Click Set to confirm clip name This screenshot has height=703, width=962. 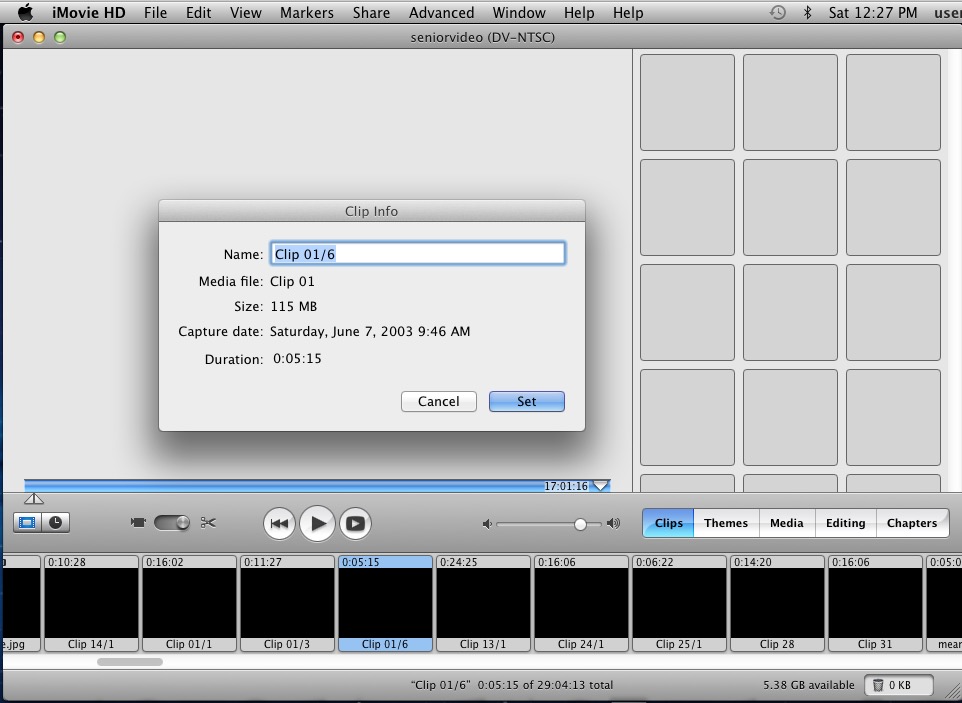(526, 401)
